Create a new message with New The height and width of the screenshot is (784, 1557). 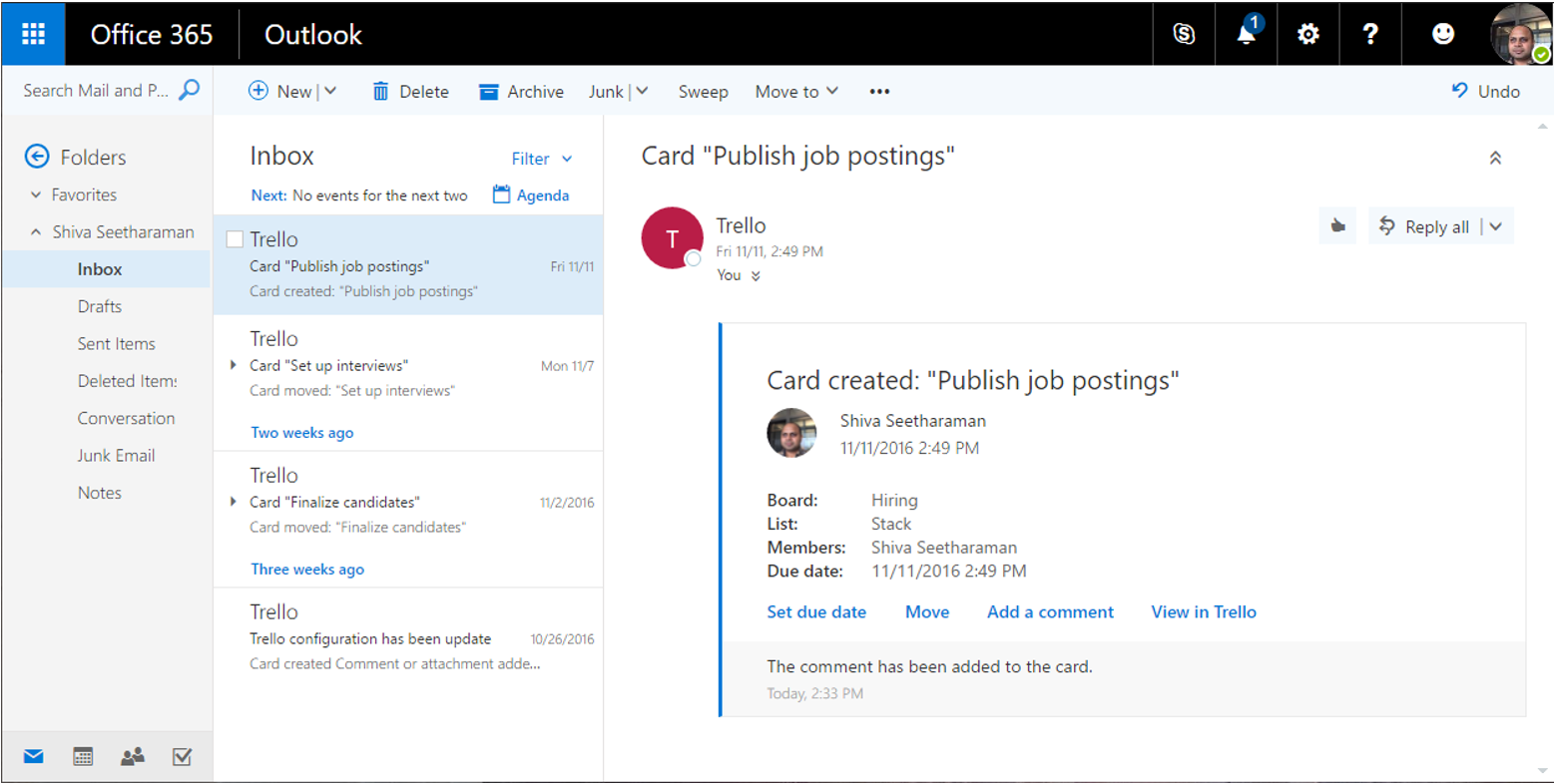click(280, 91)
